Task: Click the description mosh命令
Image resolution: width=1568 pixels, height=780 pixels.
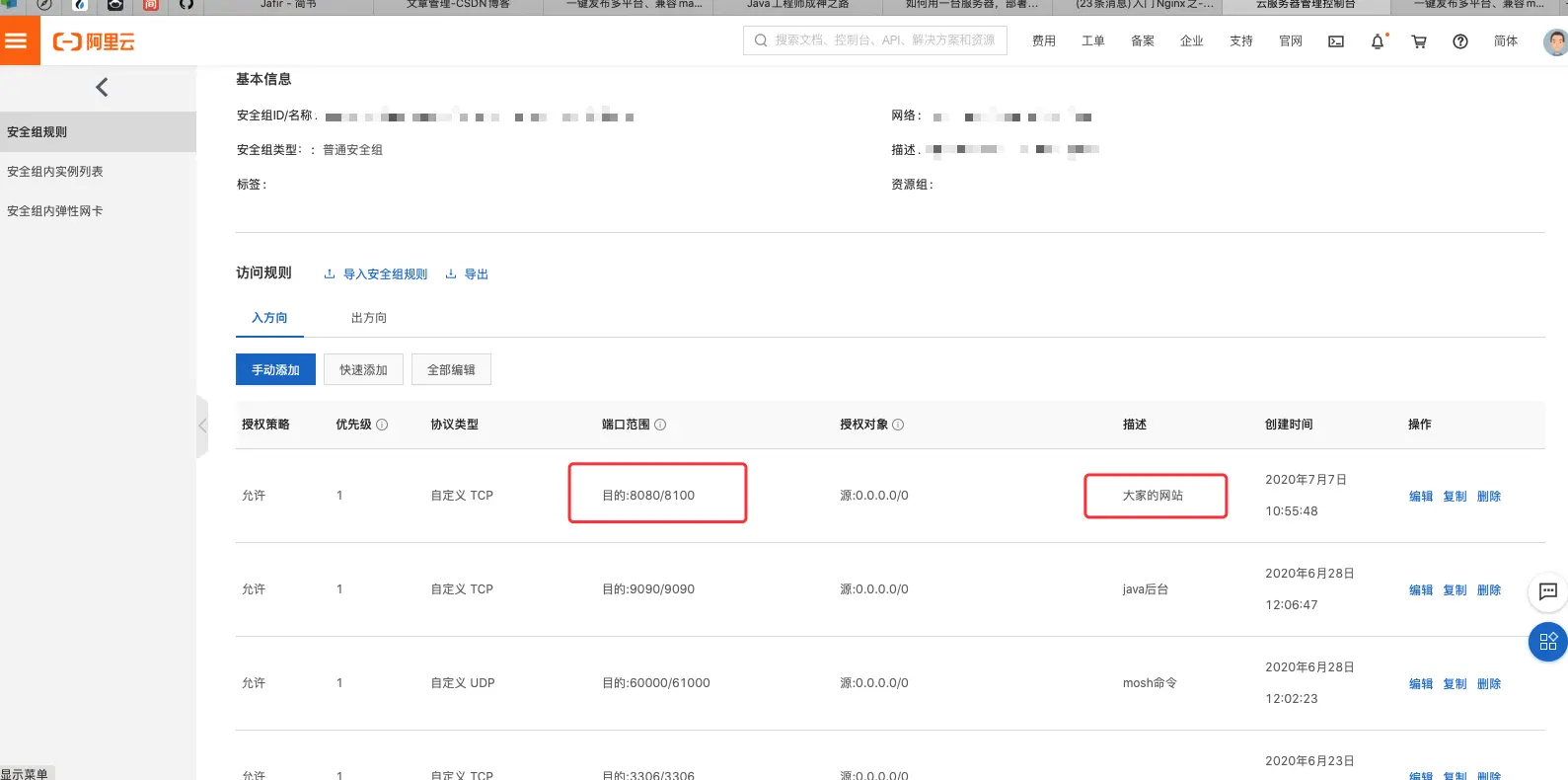Action: click(1150, 683)
